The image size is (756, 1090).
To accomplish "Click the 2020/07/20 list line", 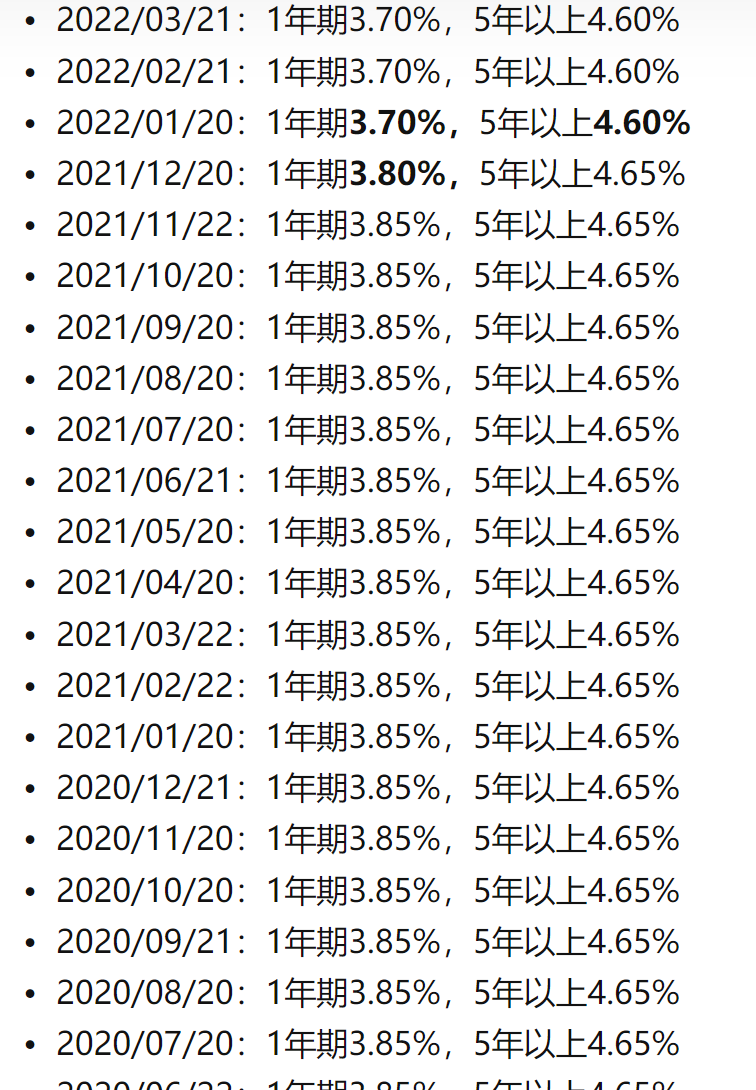I will (x=367, y=1044).
